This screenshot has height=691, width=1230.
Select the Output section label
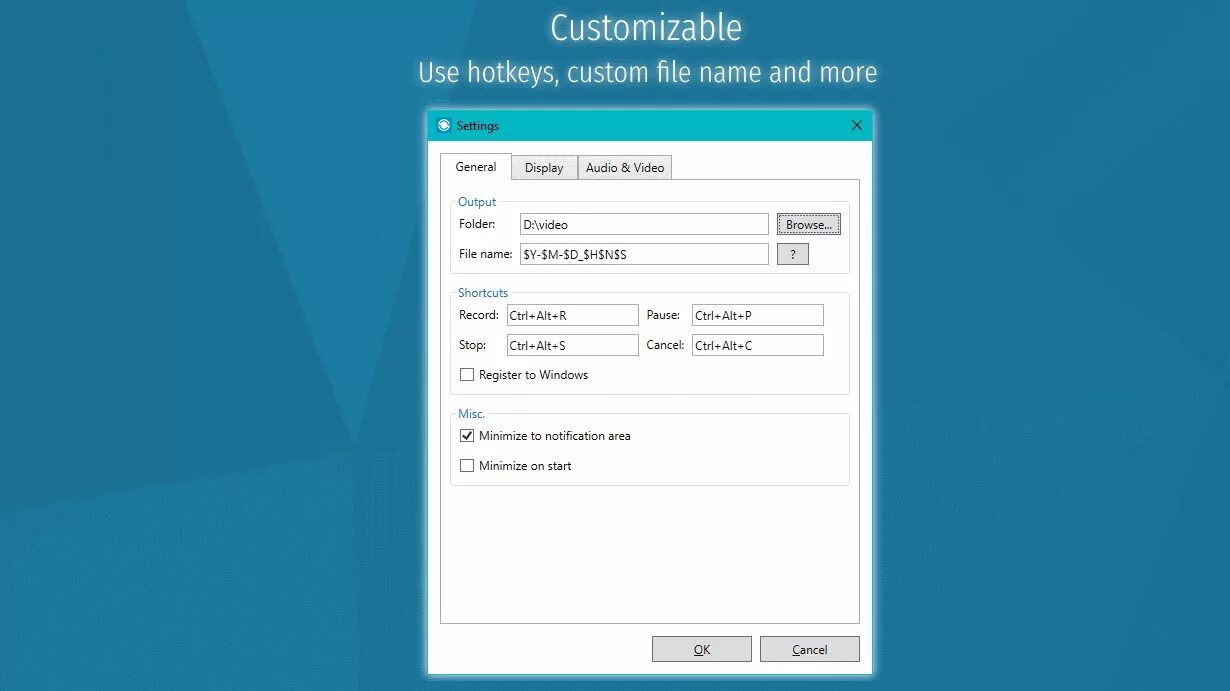[x=477, y=201]
